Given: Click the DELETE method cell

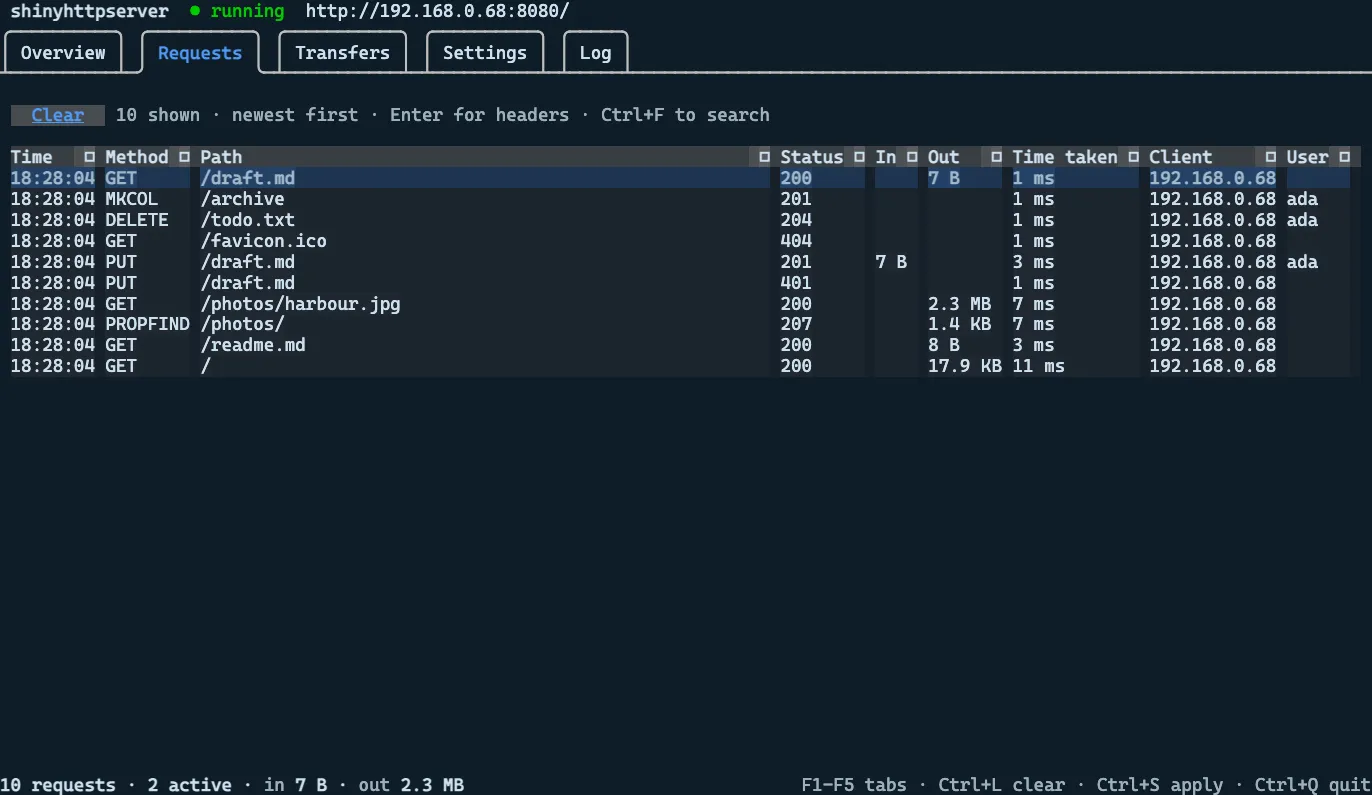Looking at the screenshot, I should (x=137, y=220).
